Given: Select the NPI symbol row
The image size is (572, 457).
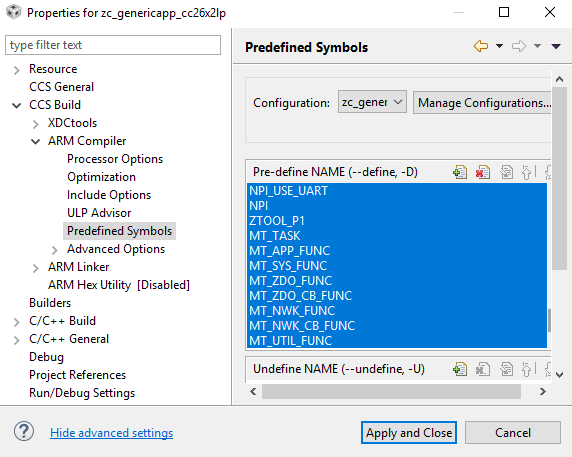Looking at the screenshot, I should tap(397, 206).
